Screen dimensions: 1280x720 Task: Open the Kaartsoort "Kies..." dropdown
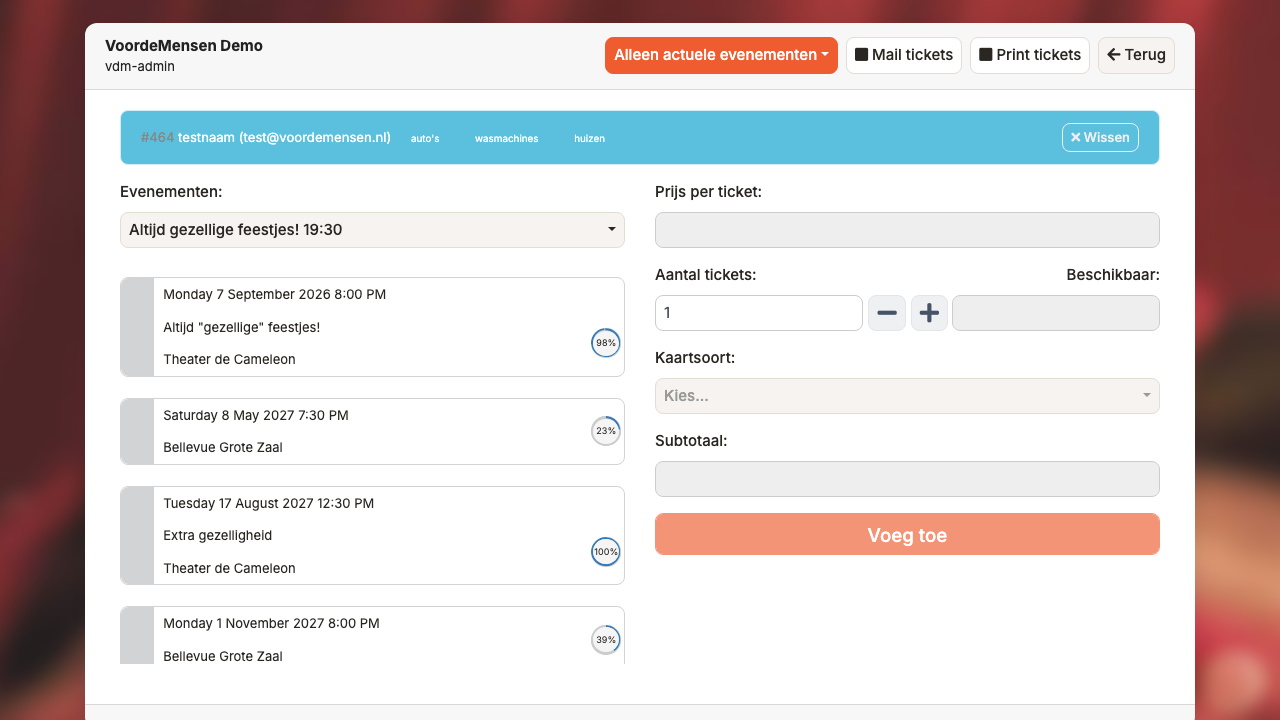click(907, 396)
